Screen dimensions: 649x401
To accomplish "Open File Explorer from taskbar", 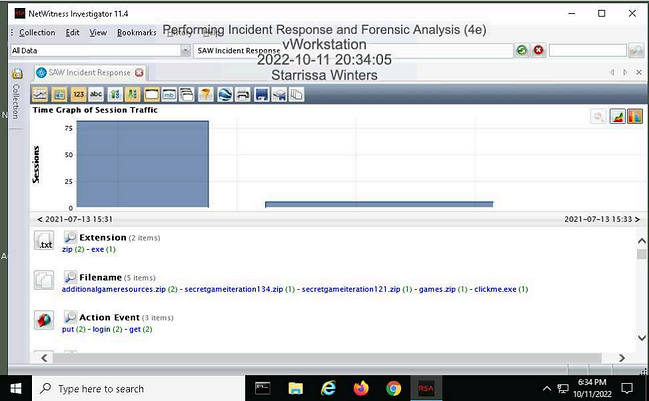I will [x=296, y=388].
